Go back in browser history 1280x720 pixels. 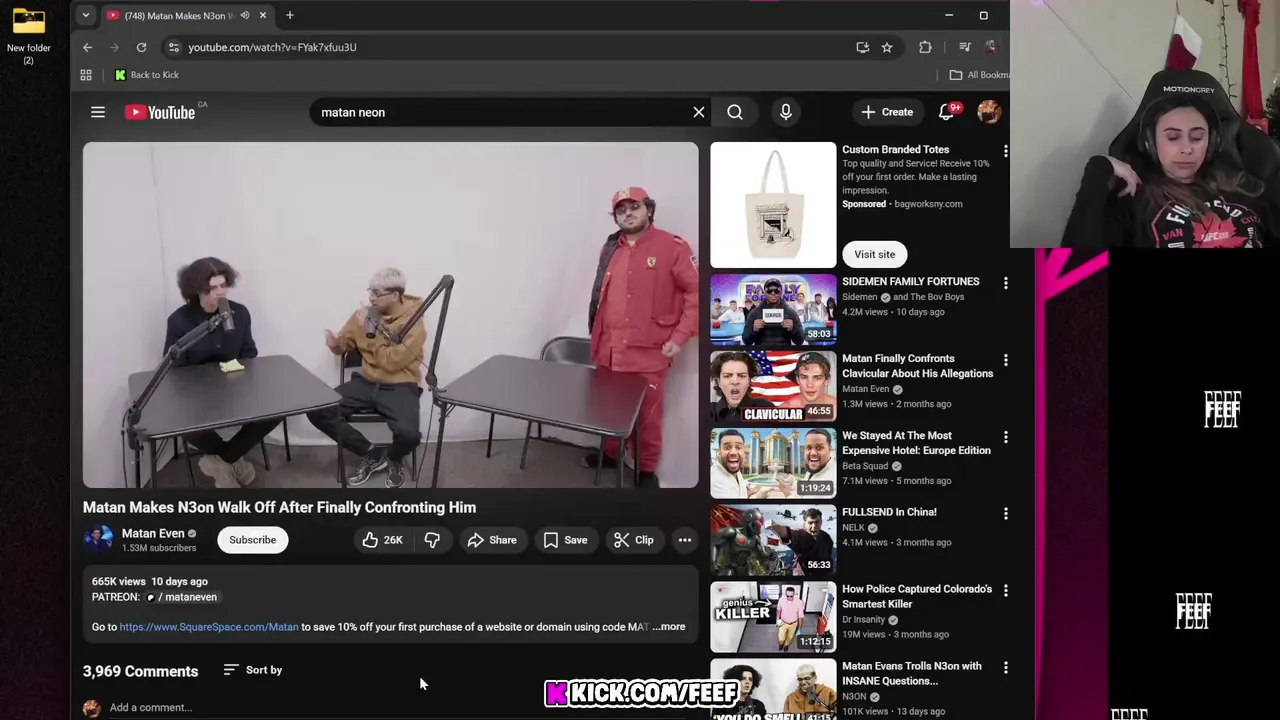[87, 47]
